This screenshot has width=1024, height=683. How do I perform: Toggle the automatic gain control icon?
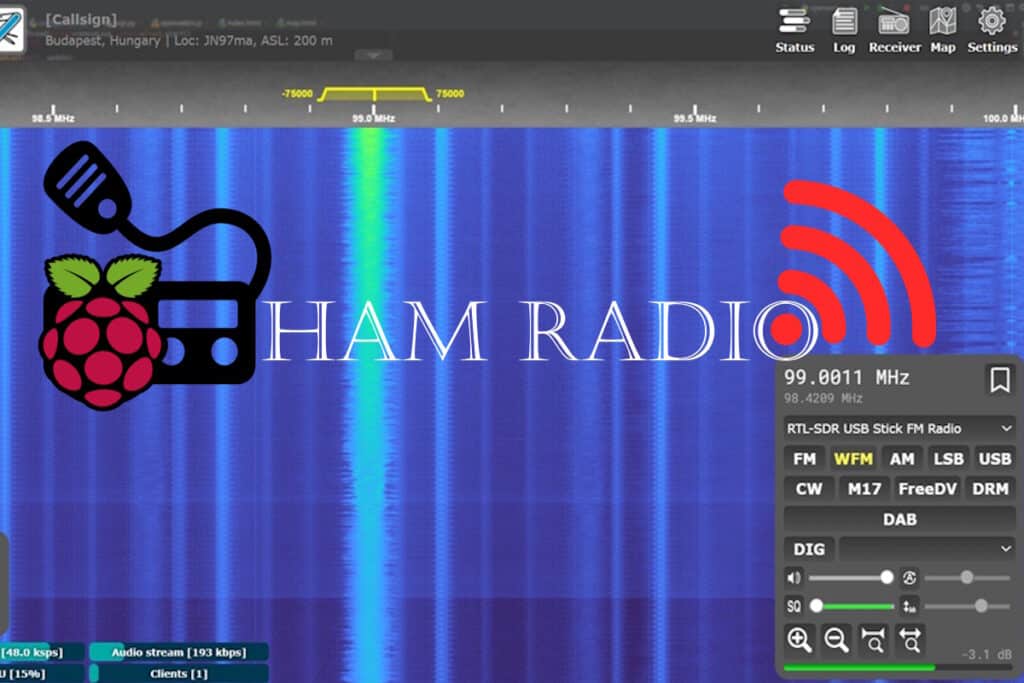911,577
